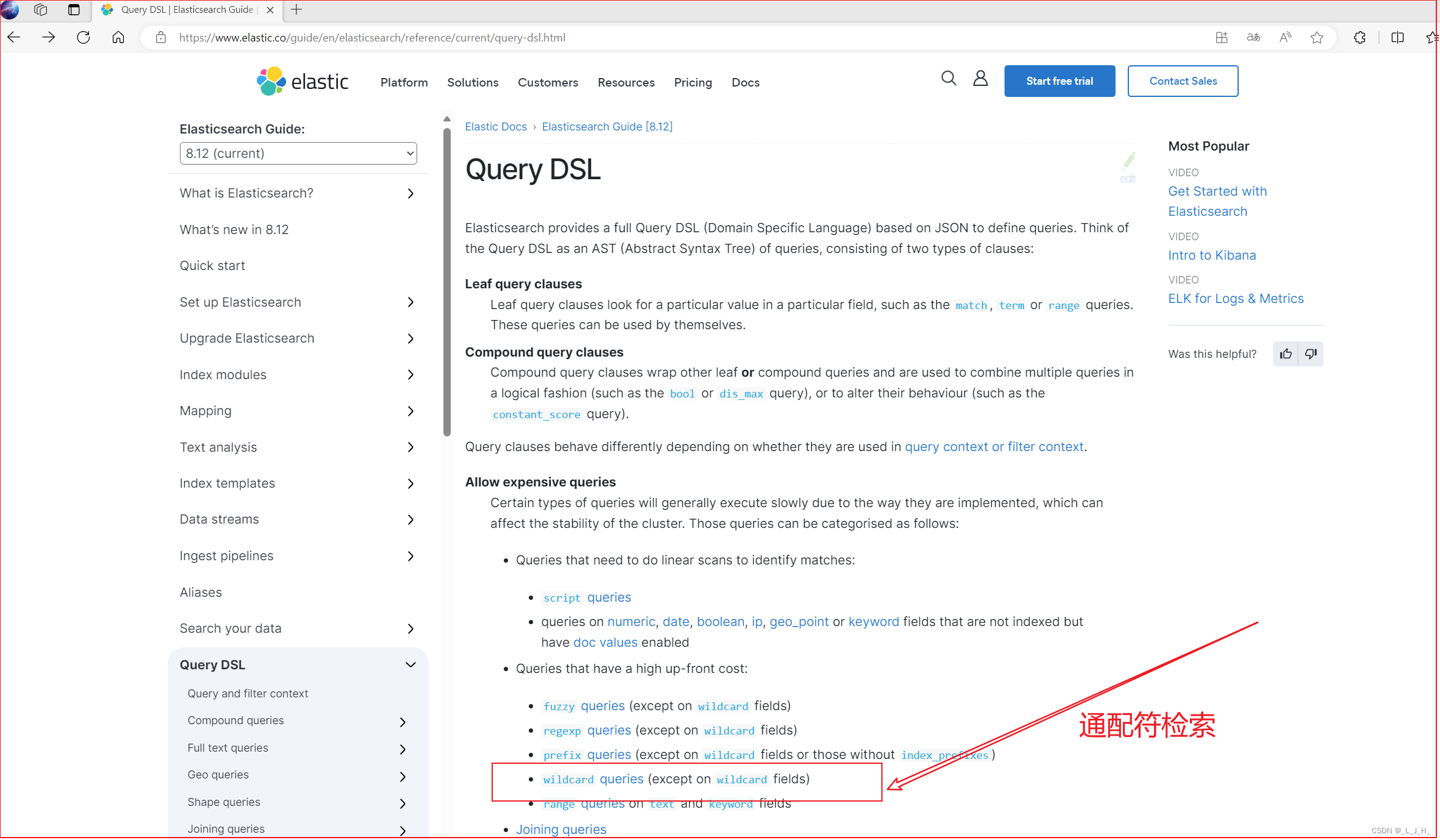Open the Docs menu
This screenshot has width=1440, height=840.
[x=745, y=82]
